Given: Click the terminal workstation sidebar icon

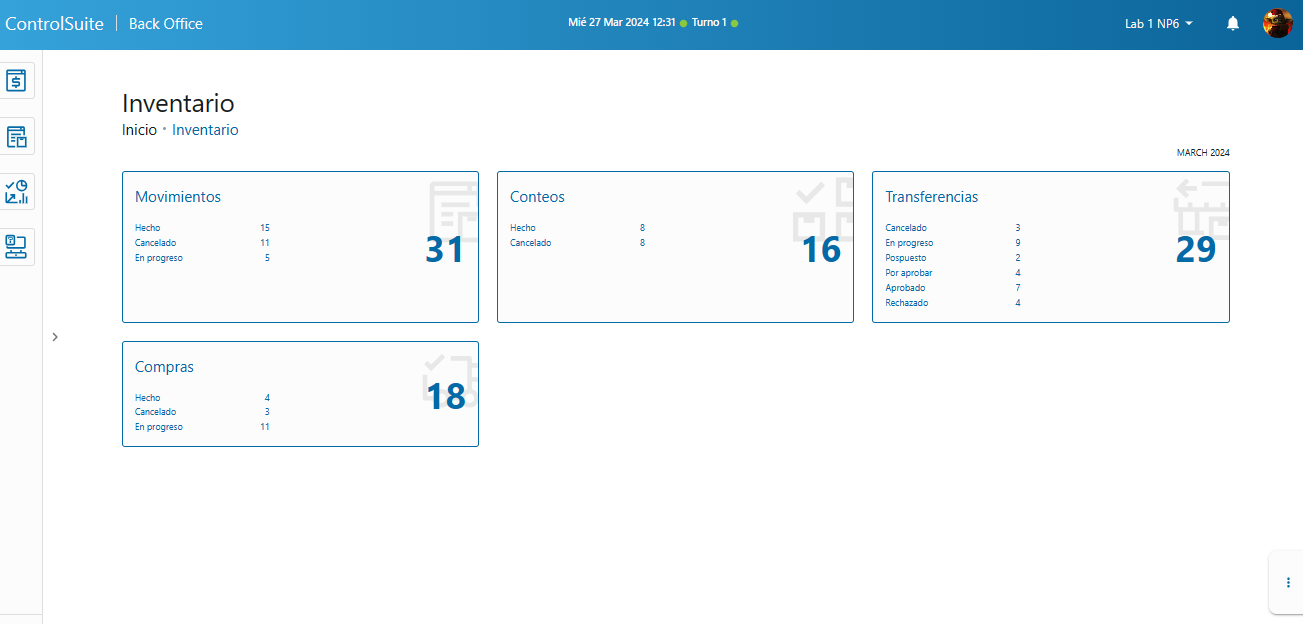Looking at the screenshot, I should coord(18,246).
